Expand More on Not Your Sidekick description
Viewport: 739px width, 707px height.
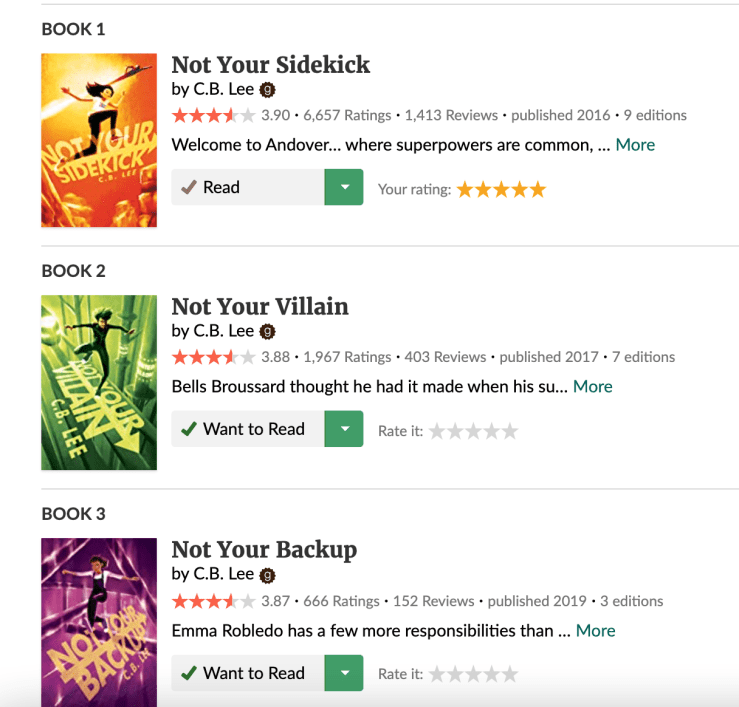pyautogui.click(x=635, y=145)
